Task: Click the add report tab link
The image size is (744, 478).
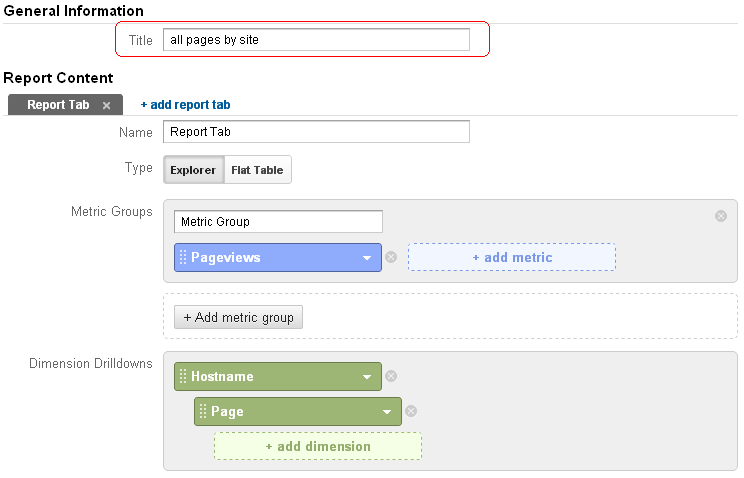Action: pyautogui.click(x=185, y=105)
